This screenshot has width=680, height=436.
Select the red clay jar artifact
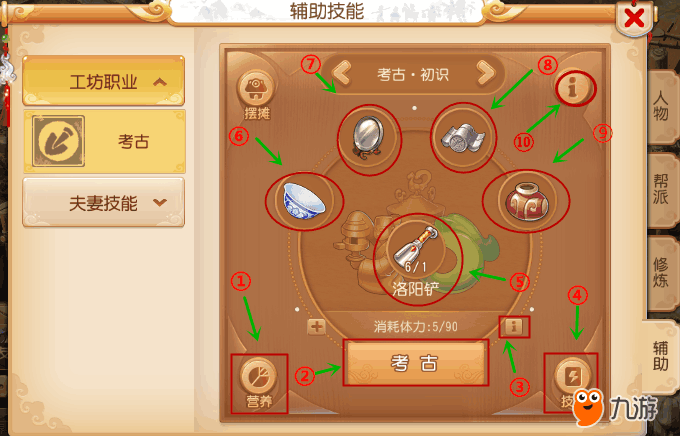coord(526,201)
